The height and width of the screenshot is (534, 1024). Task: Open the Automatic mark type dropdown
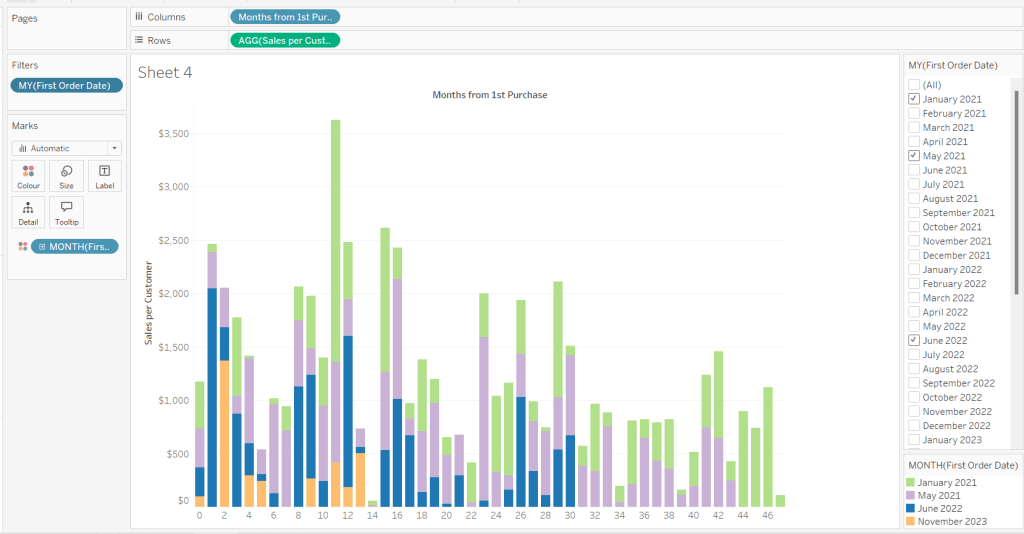[x=66, y=148]
